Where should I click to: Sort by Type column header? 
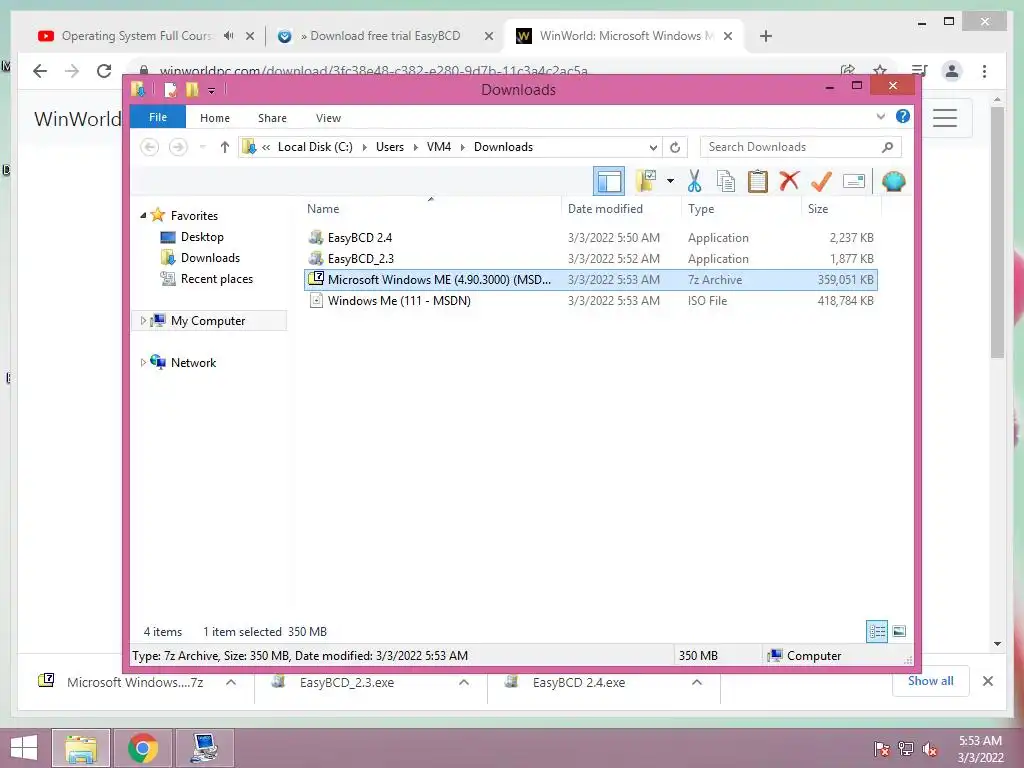(701, 209)
